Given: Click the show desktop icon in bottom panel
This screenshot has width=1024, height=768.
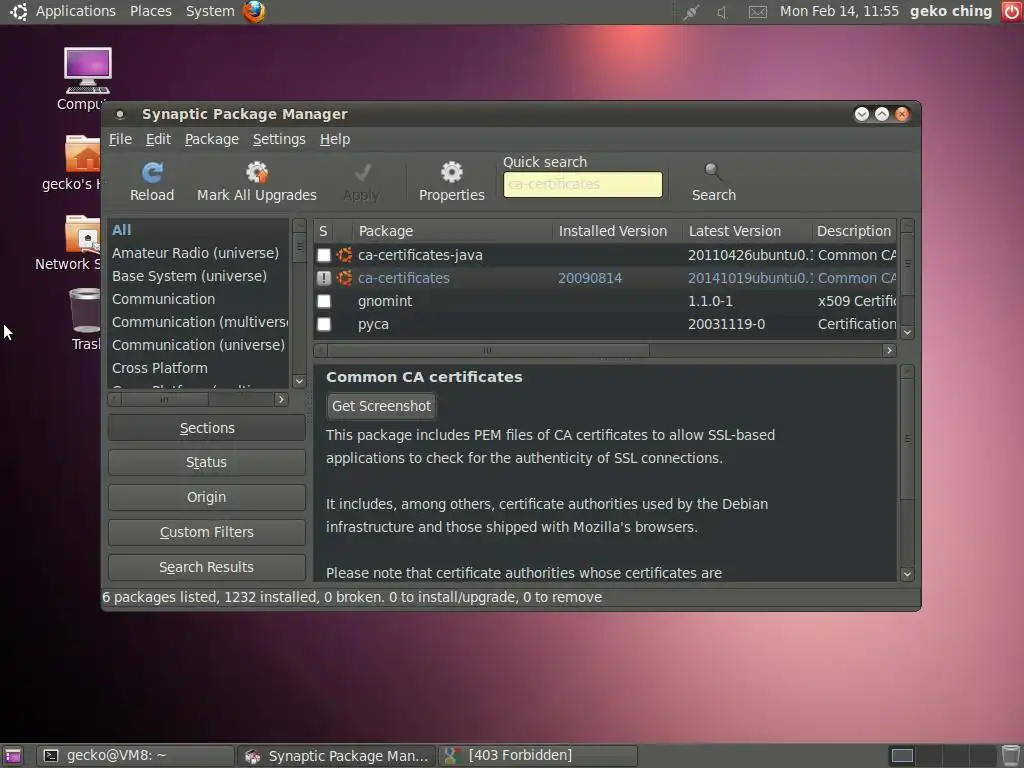Looking at the screenshot, I should click(12, 756).
